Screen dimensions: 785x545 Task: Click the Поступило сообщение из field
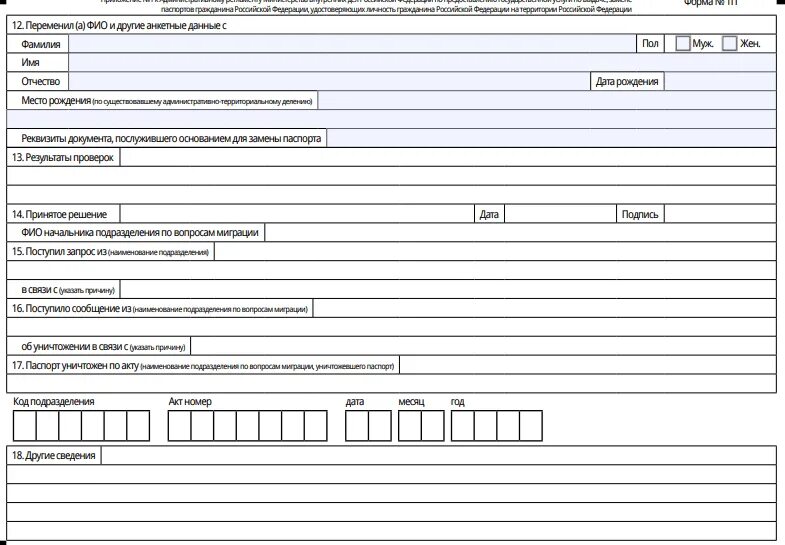tap(545, 308)
